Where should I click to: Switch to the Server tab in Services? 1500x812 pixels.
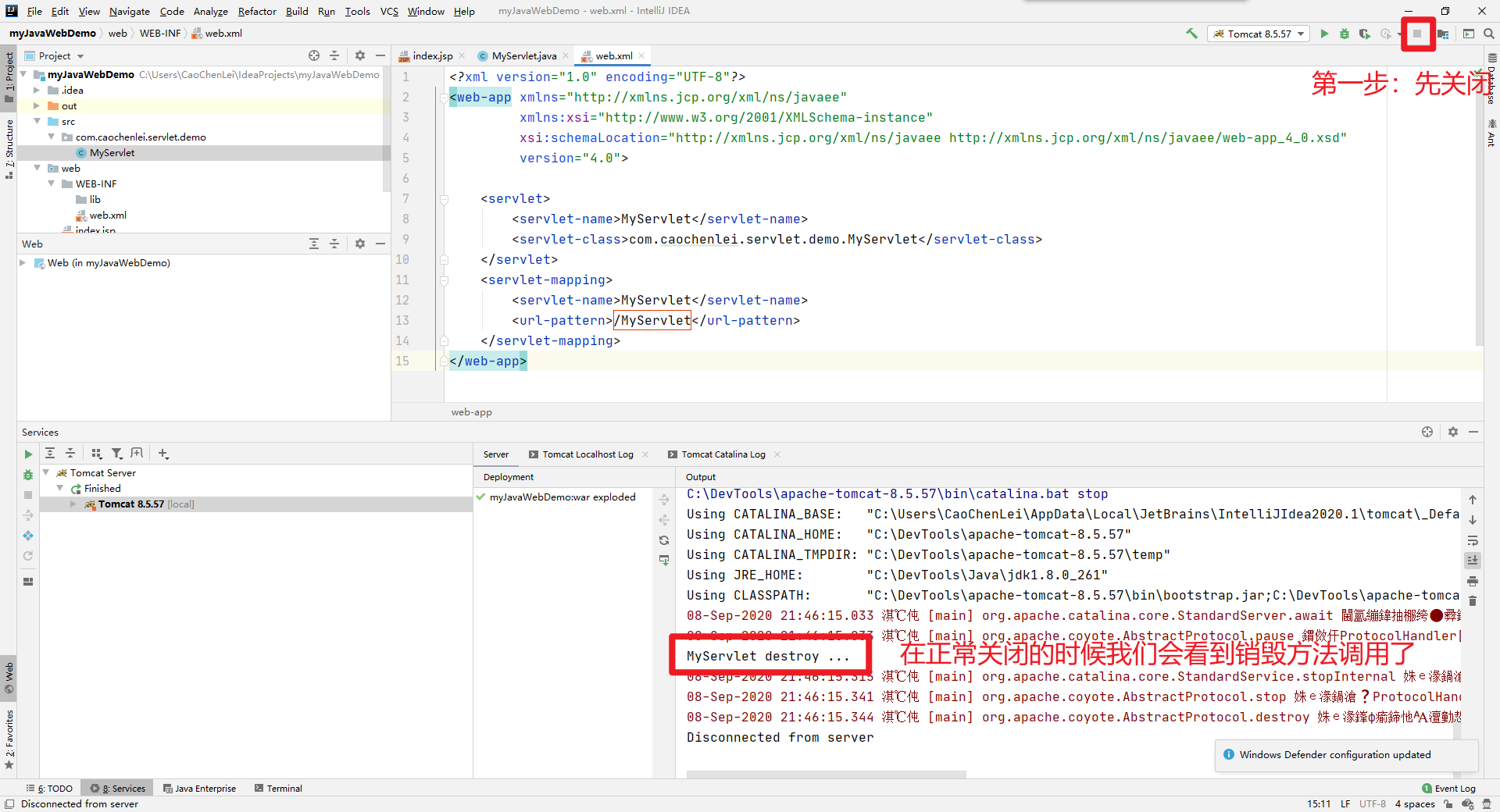[x=495, y=454]
